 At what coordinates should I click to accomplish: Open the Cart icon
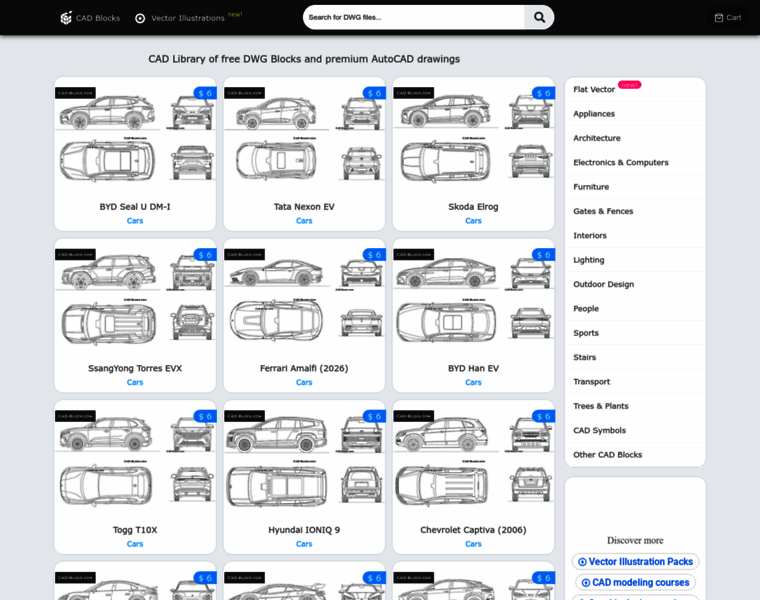point(719,18)
